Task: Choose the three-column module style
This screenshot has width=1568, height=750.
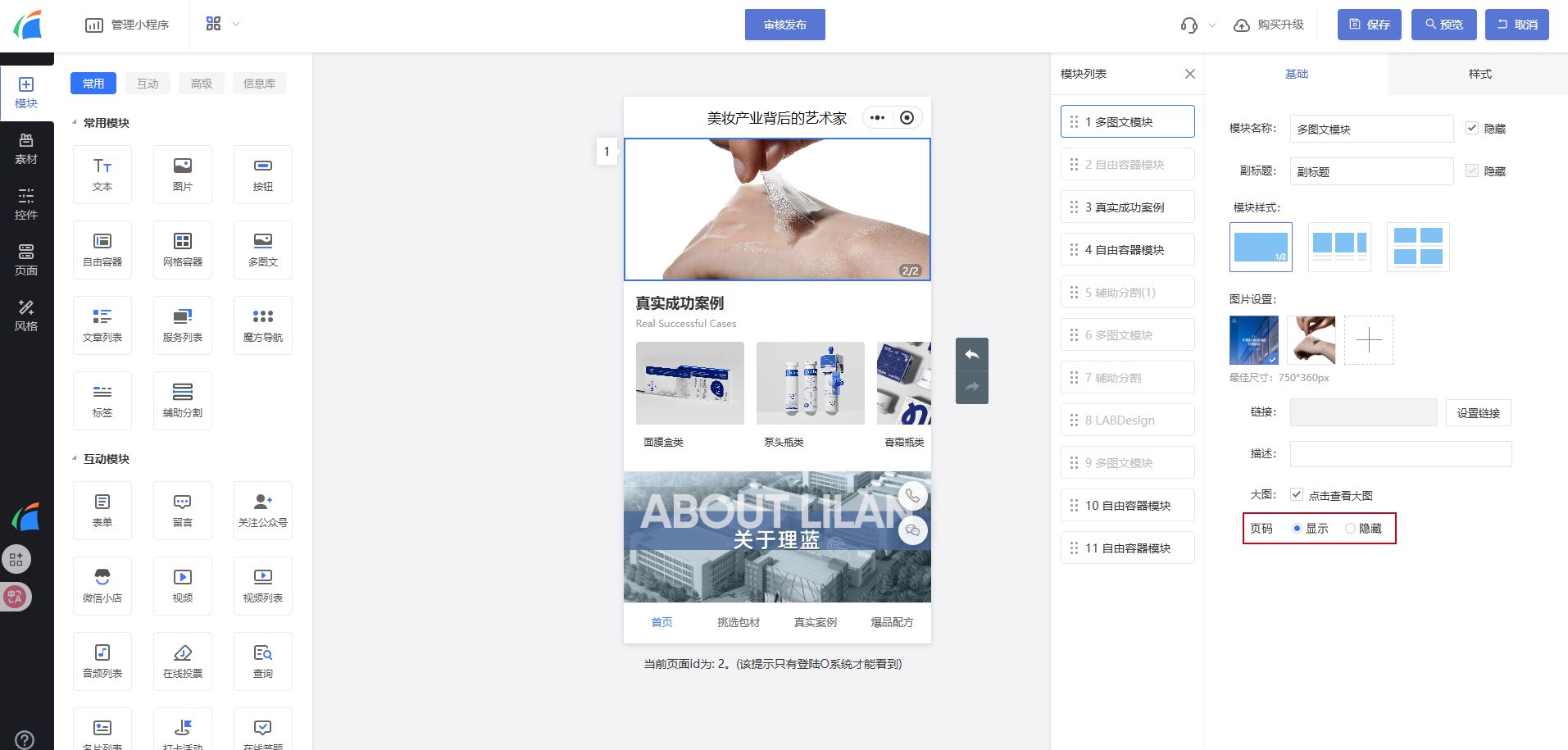Action: click(1339, 247)
